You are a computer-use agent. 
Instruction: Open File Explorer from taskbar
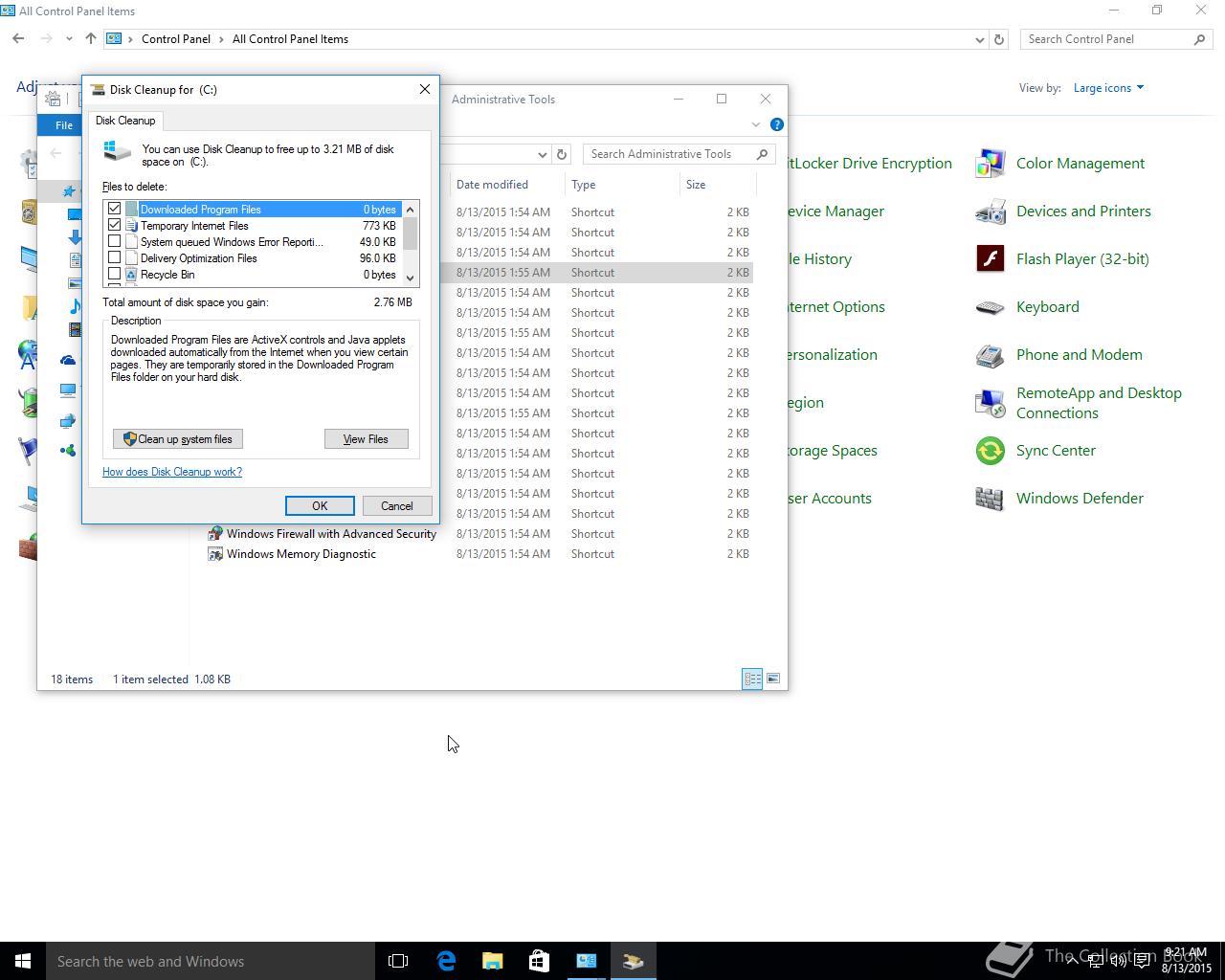(x=492, y=961)
